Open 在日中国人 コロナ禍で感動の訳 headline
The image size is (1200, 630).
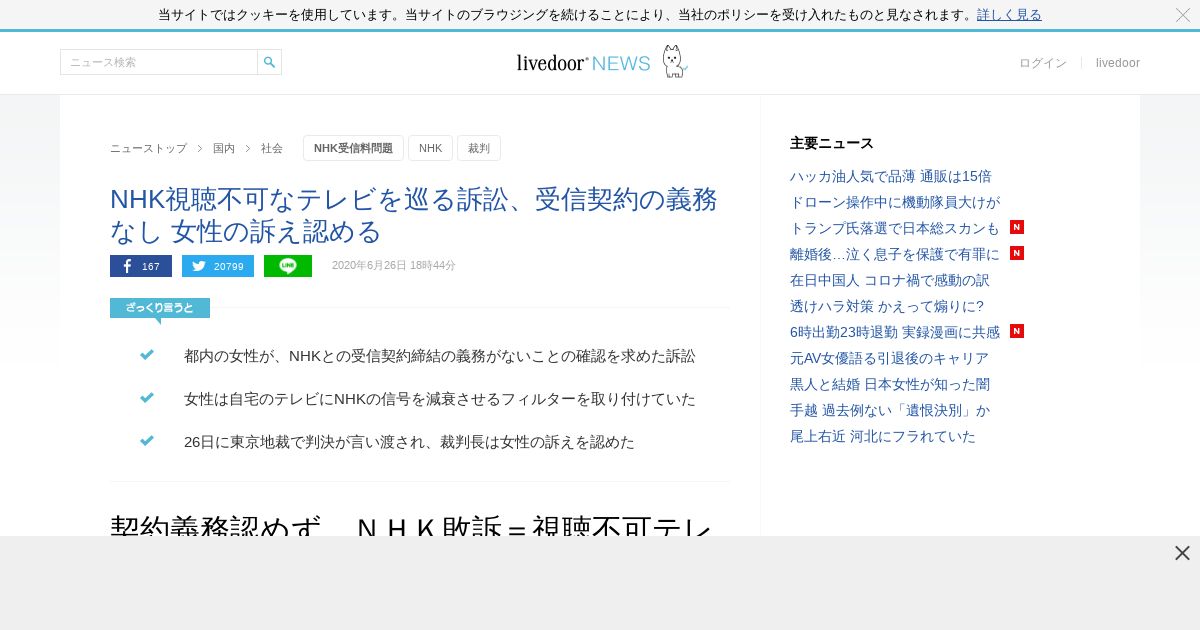click(x=890, y=280)
